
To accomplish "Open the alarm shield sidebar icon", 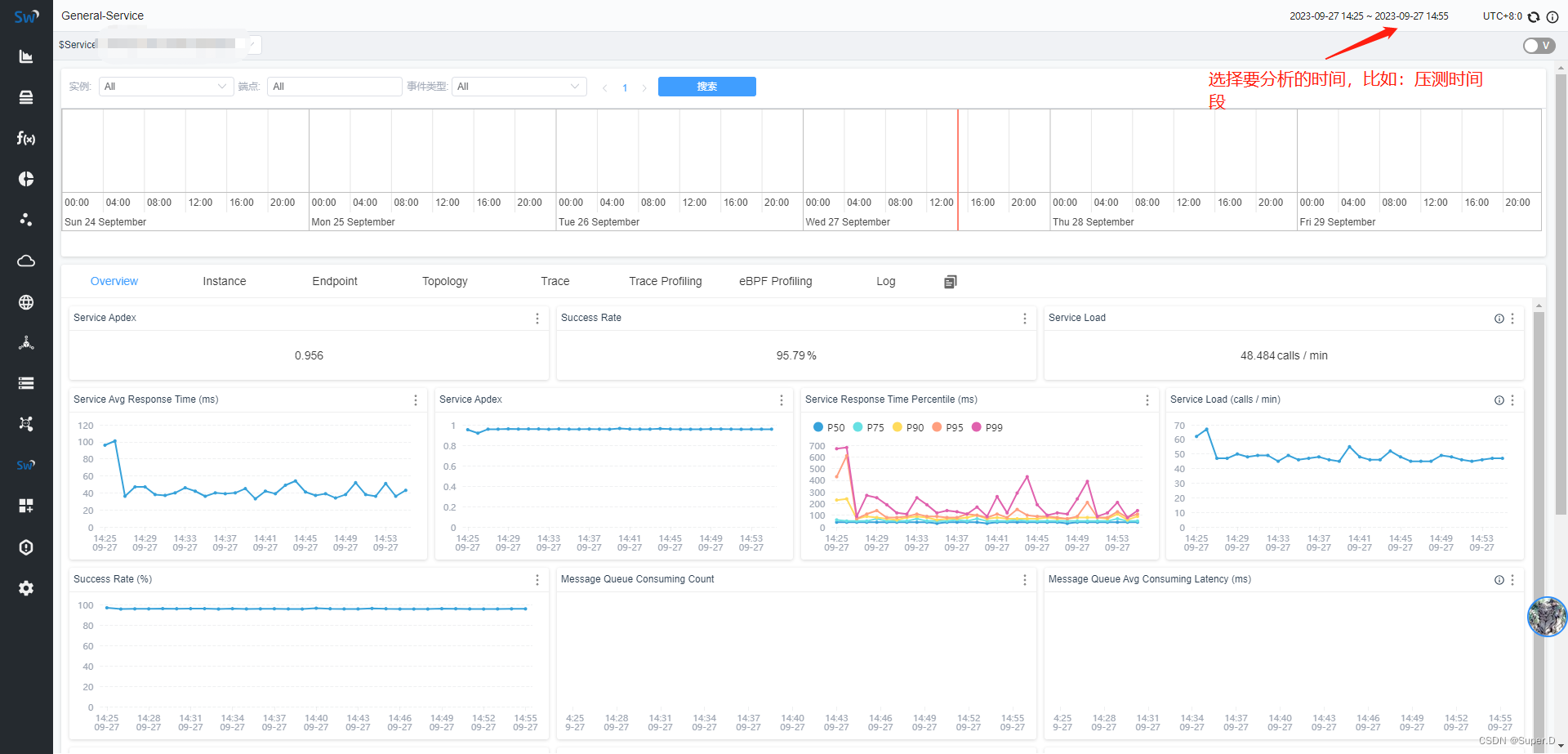I will click(26, 547).
